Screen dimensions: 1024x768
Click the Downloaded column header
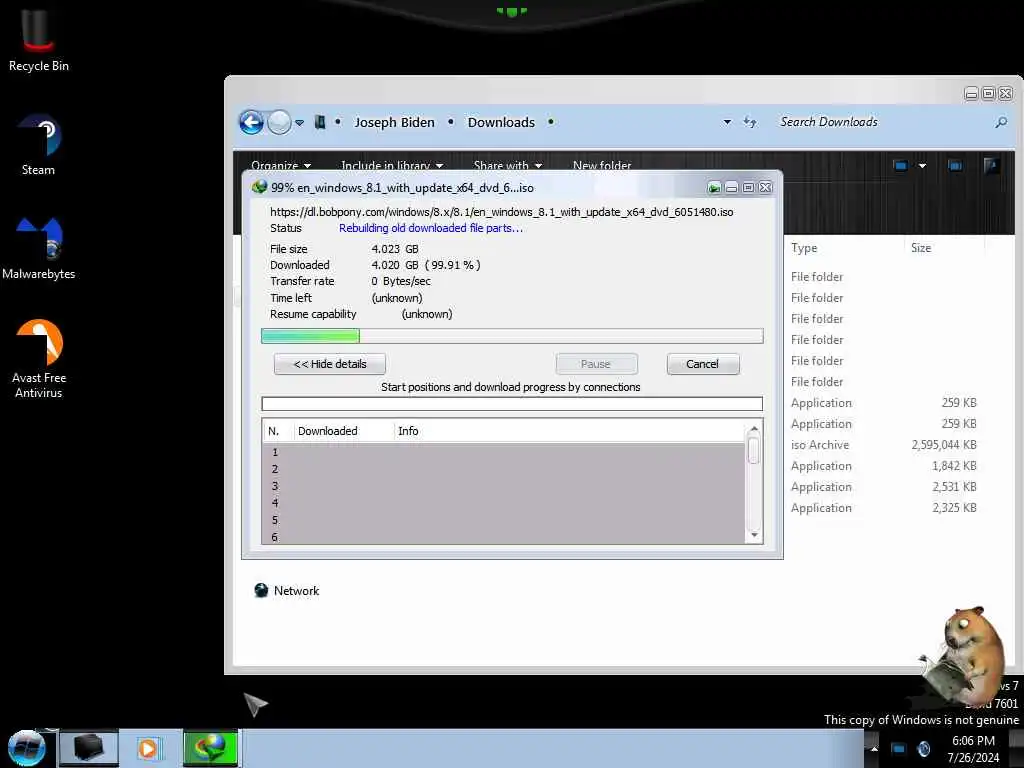[x=344, y=431]
